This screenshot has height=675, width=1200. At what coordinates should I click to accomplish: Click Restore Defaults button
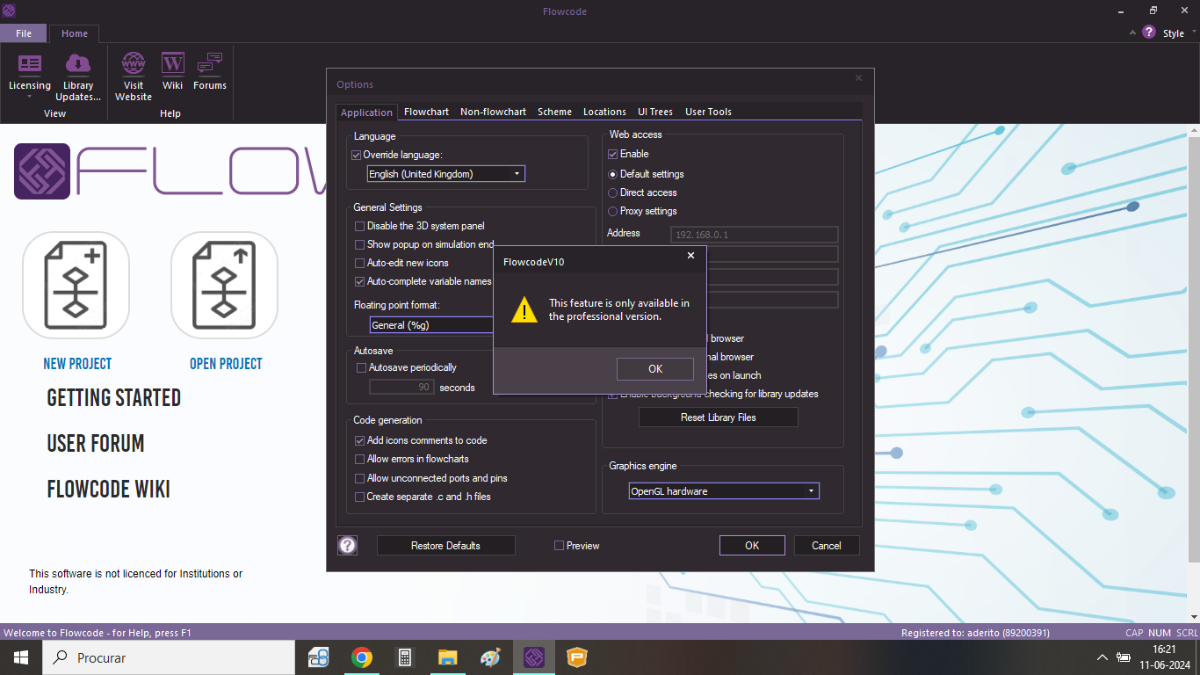[446, 546]
